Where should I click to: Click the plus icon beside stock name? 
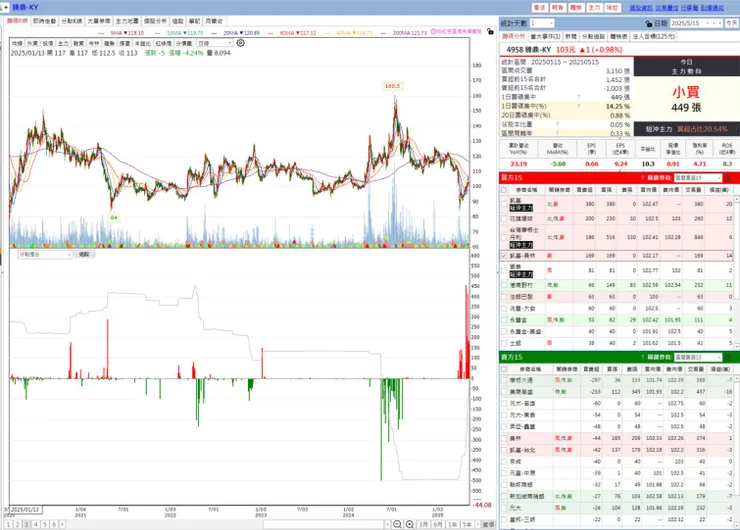click(6, 7)
